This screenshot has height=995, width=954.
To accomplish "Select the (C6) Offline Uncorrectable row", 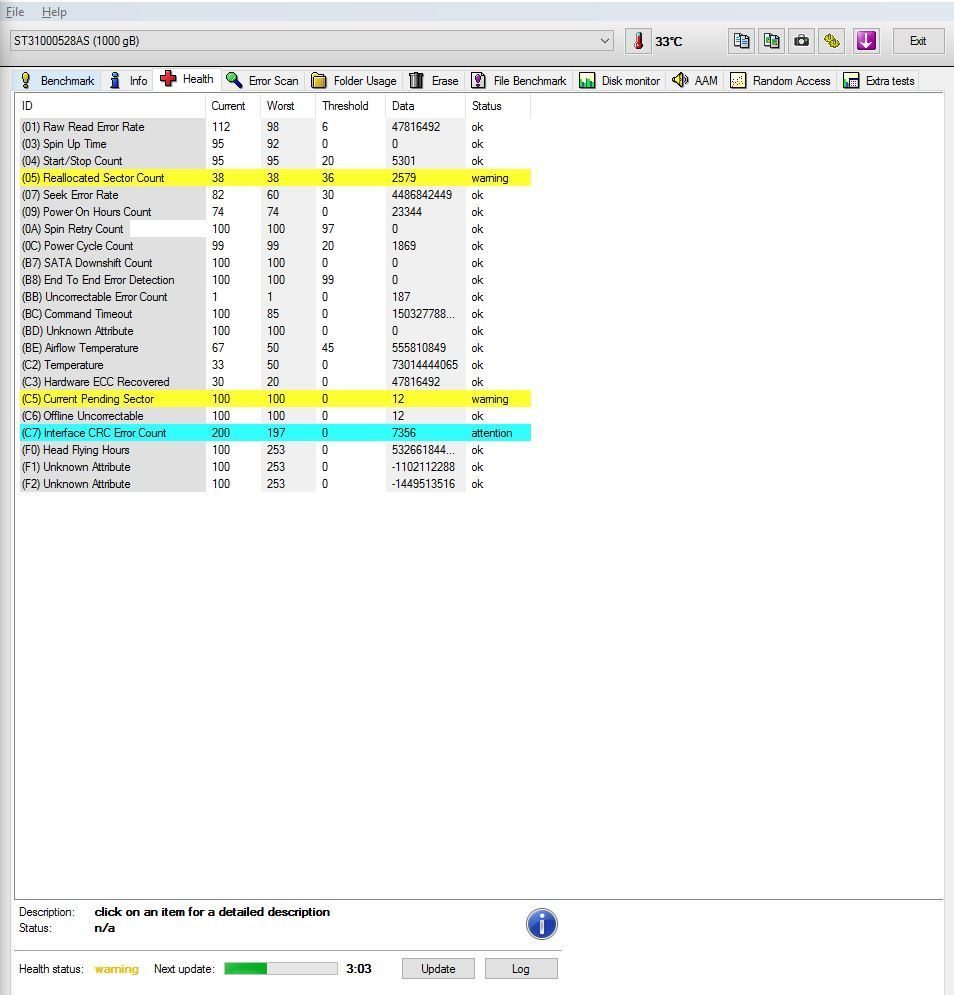I will pyautogui.click(x=275, y=416).
